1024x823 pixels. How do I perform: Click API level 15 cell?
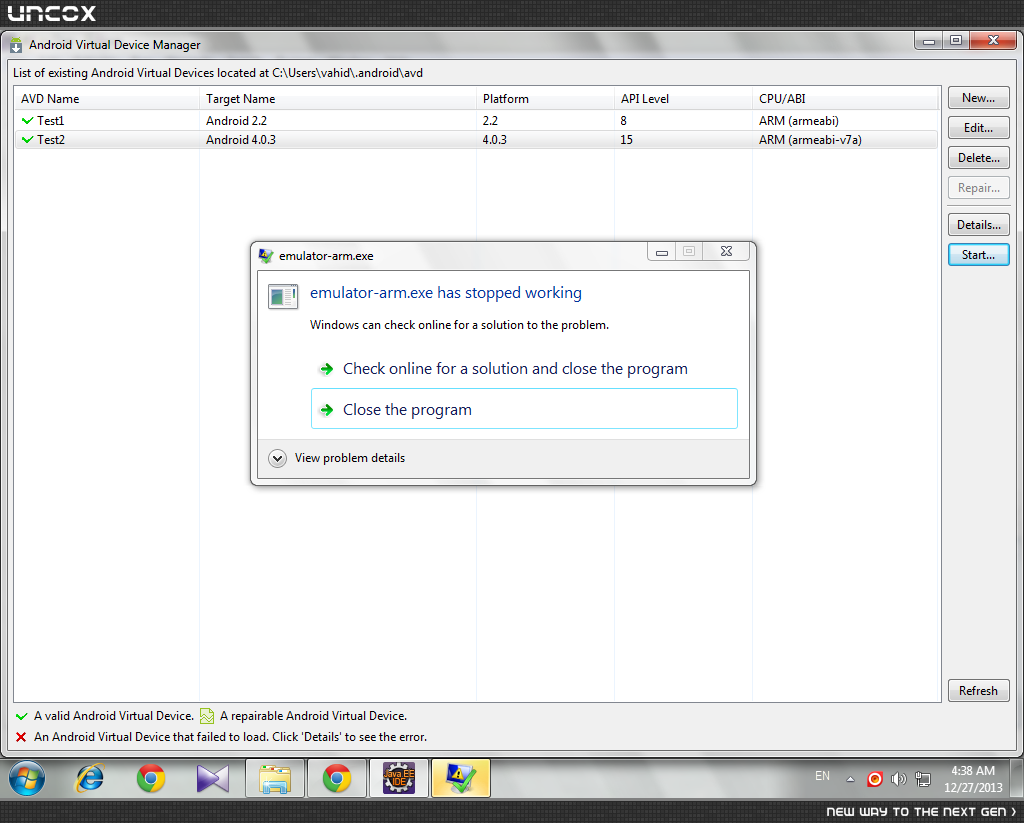click(626, 140)
